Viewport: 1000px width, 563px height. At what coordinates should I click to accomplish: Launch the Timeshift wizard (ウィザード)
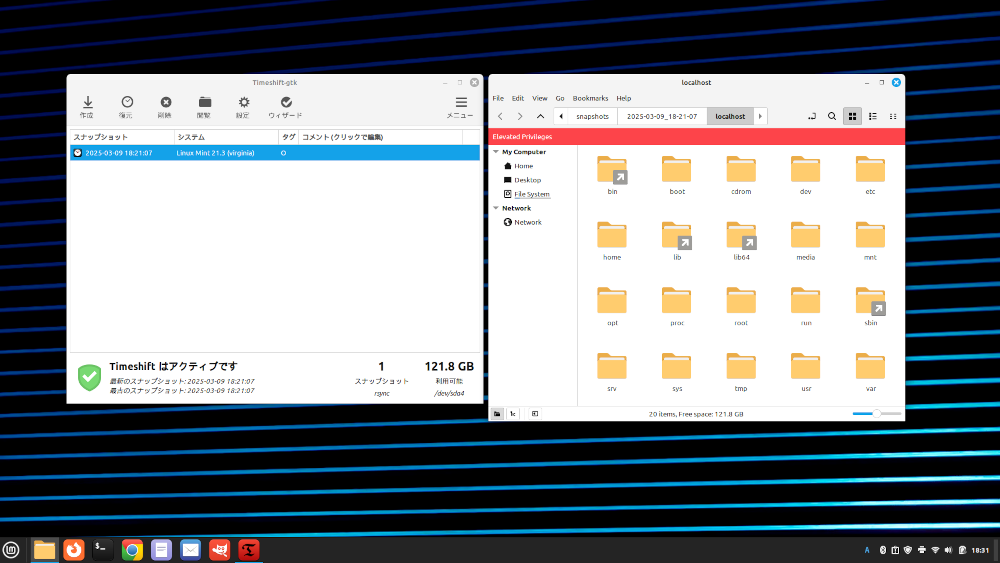click(286, 106)
